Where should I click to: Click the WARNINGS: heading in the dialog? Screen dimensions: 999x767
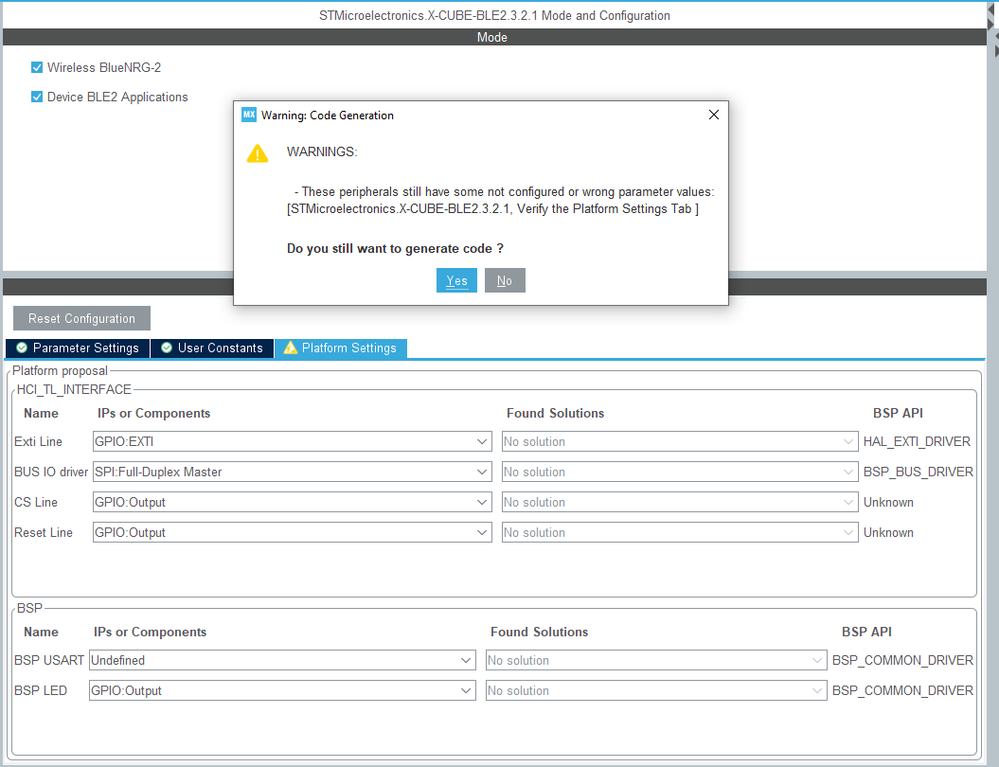coord(322,152)
